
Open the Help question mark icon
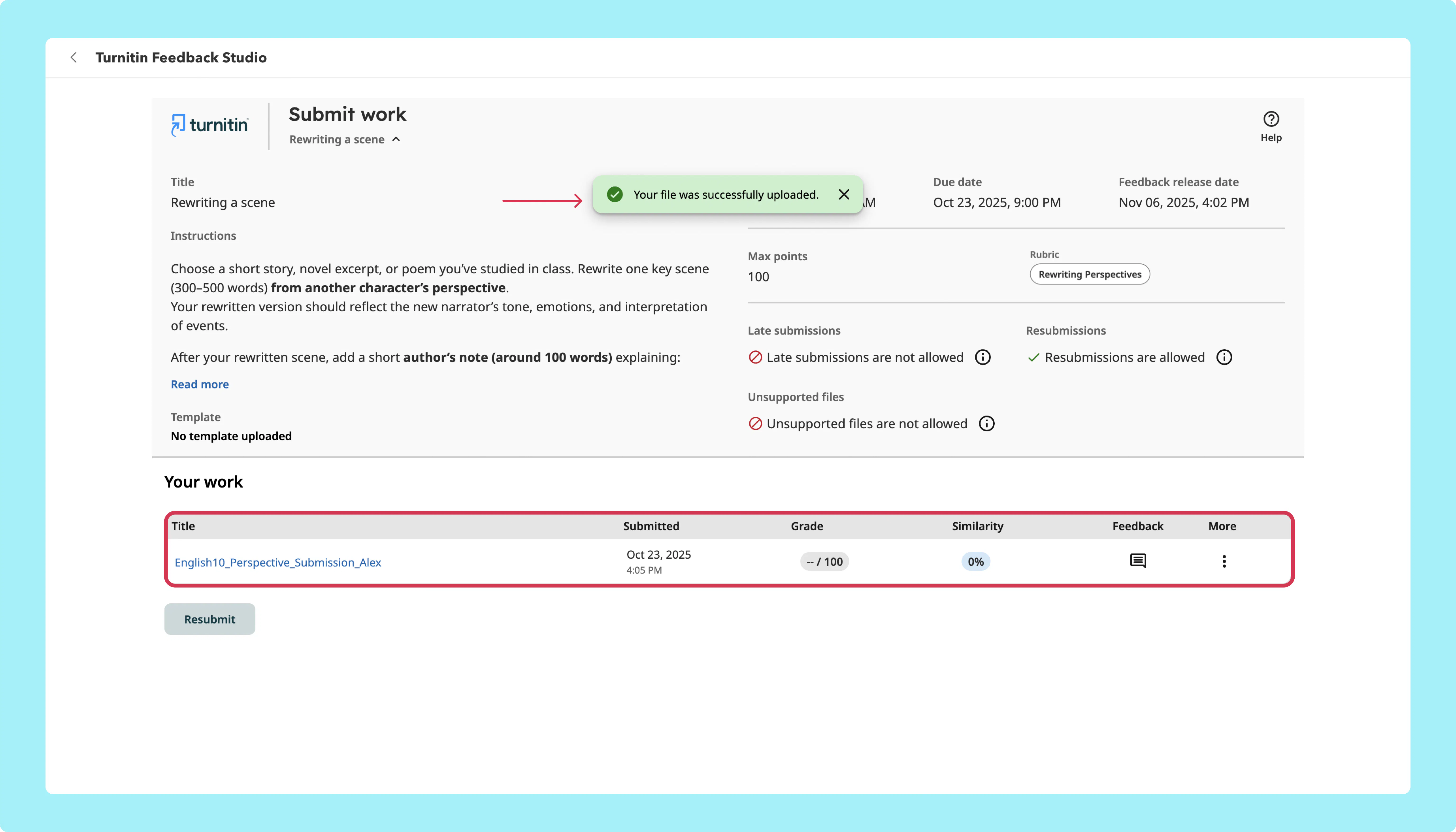1271,119
